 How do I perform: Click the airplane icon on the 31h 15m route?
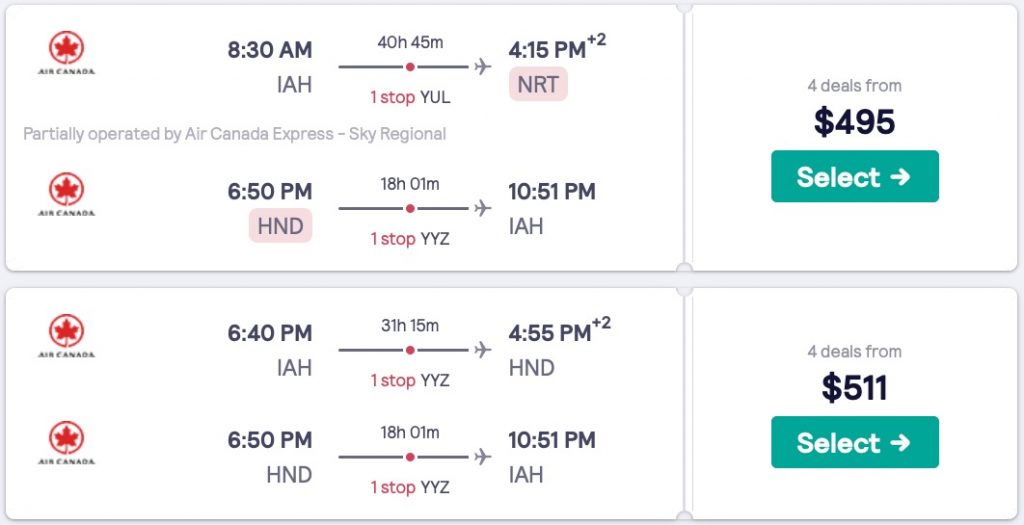coord(483,350)
